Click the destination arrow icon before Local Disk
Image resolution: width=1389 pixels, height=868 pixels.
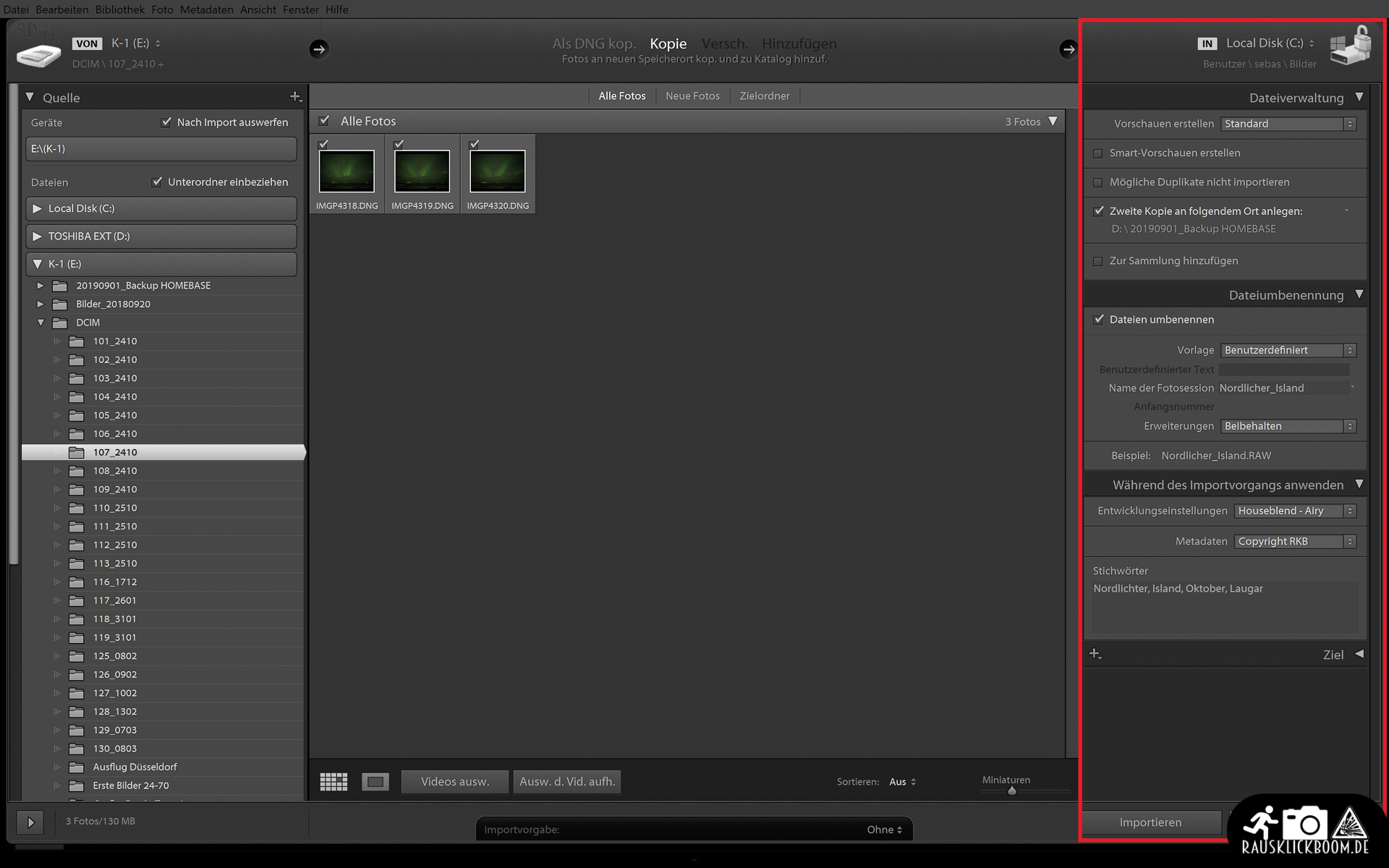[1068, 49]
